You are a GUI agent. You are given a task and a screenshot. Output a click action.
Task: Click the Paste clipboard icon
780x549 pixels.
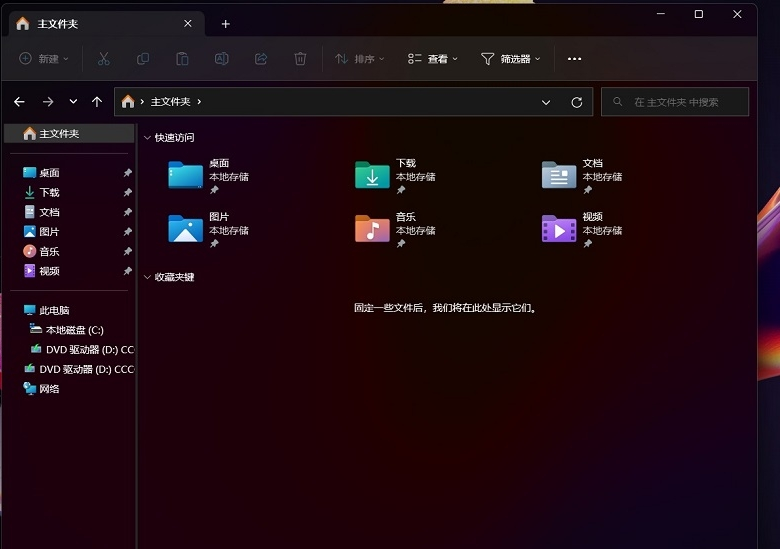[182, 59]
